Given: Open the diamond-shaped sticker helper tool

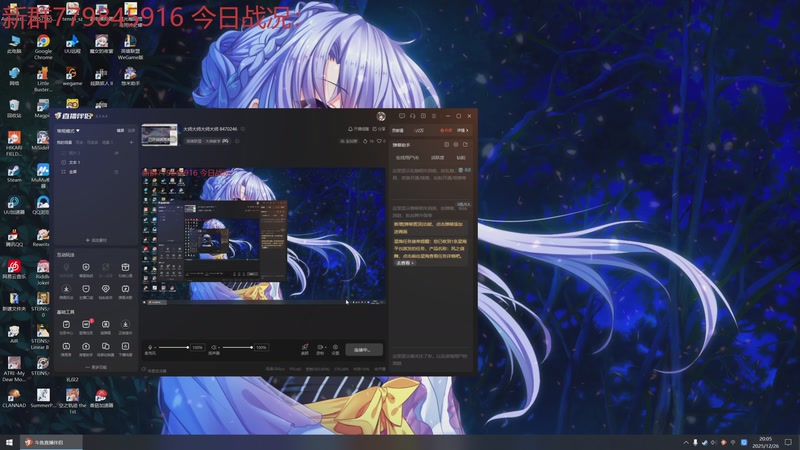Looking at the screenshot, I should point(106,291).
